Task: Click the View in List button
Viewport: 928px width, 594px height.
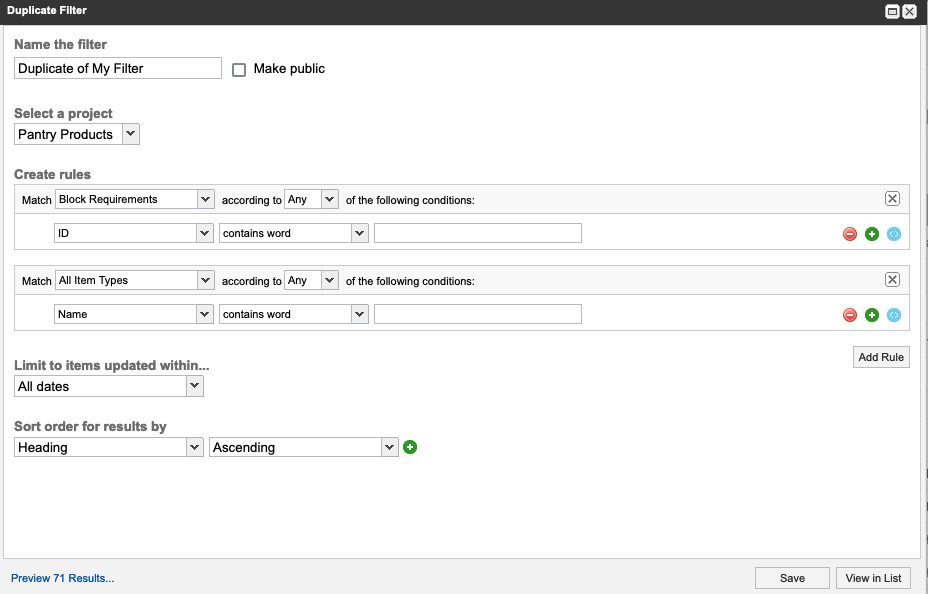Action: click(x=873, y=578)
